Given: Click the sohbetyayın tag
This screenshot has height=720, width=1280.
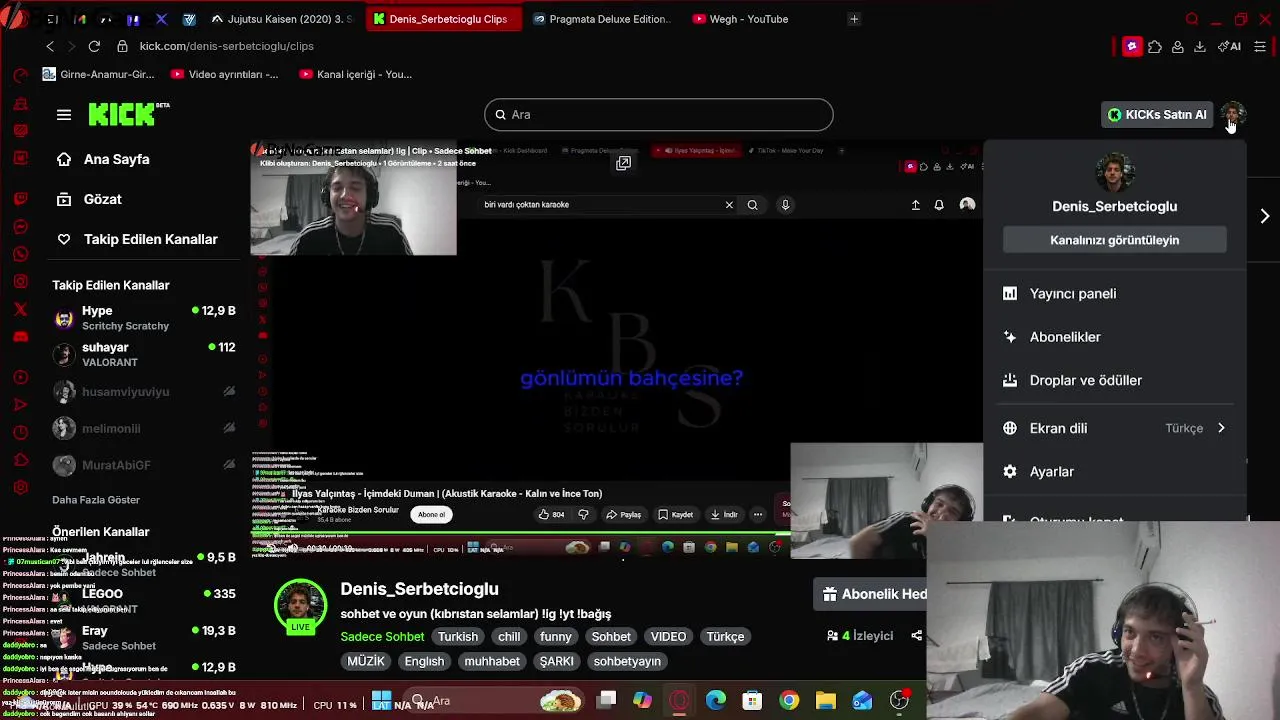Looking at the screenshot, I should pyautogui.click(x=627, y=661).
